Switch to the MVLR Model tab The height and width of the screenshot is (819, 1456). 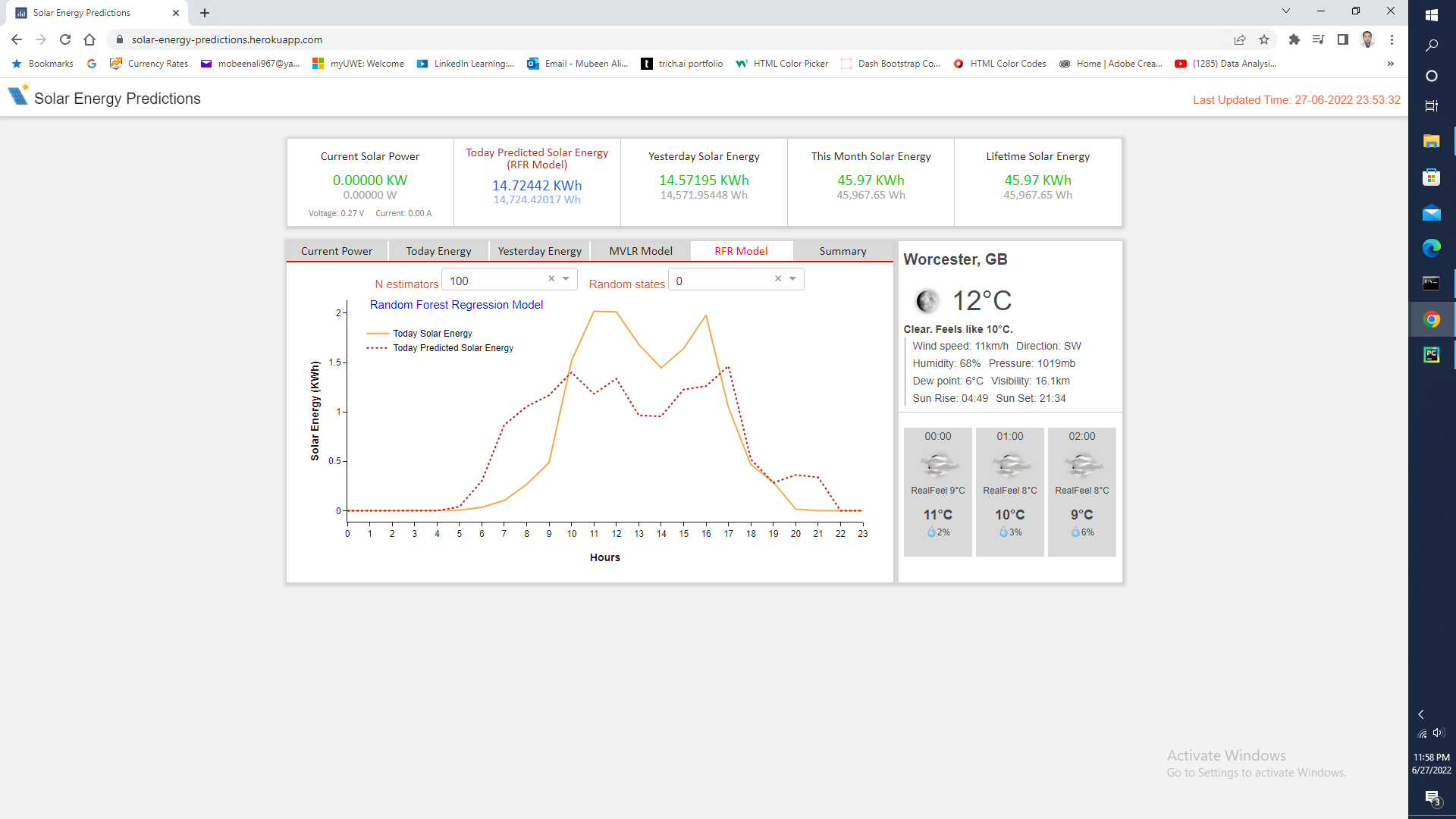tap(640, 251)
